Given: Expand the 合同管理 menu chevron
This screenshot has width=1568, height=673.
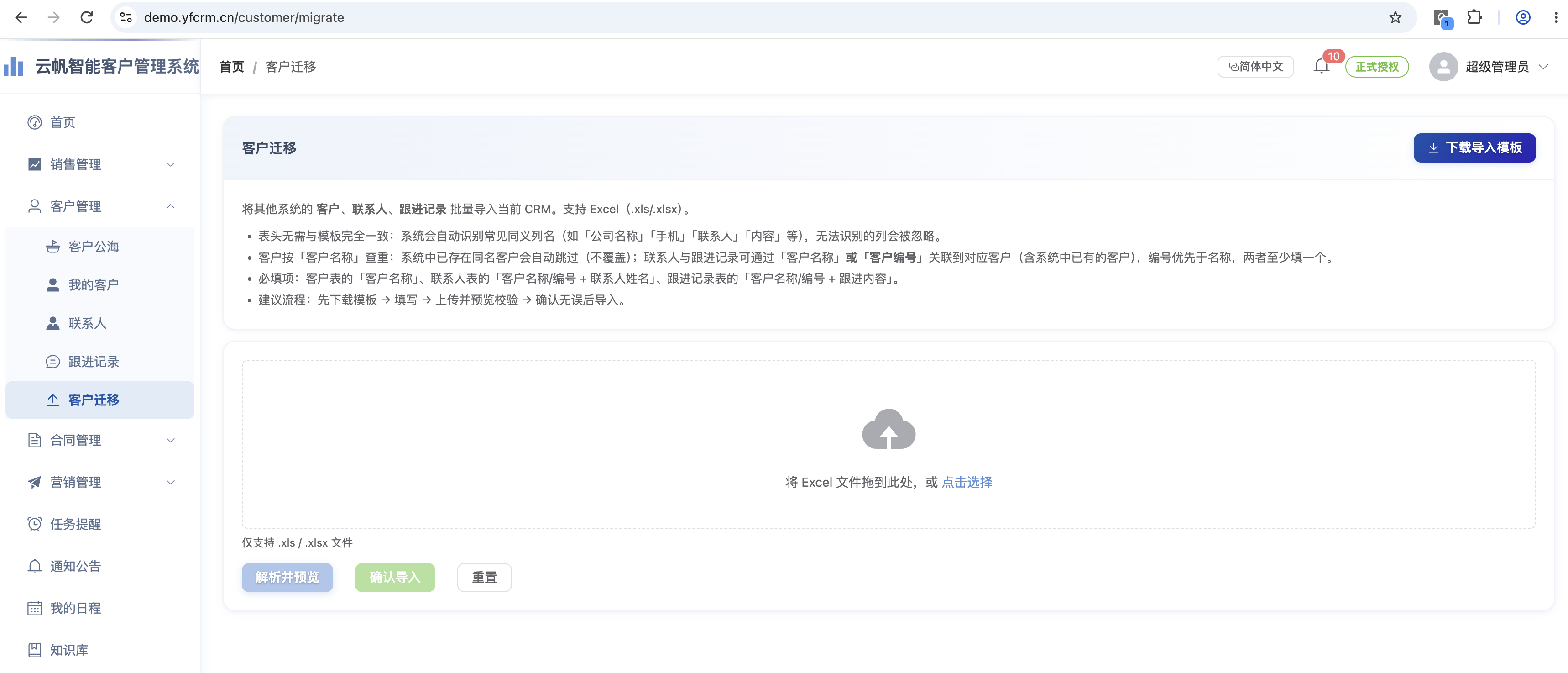Looking at the screenshot, I should [x=170, y=440].
